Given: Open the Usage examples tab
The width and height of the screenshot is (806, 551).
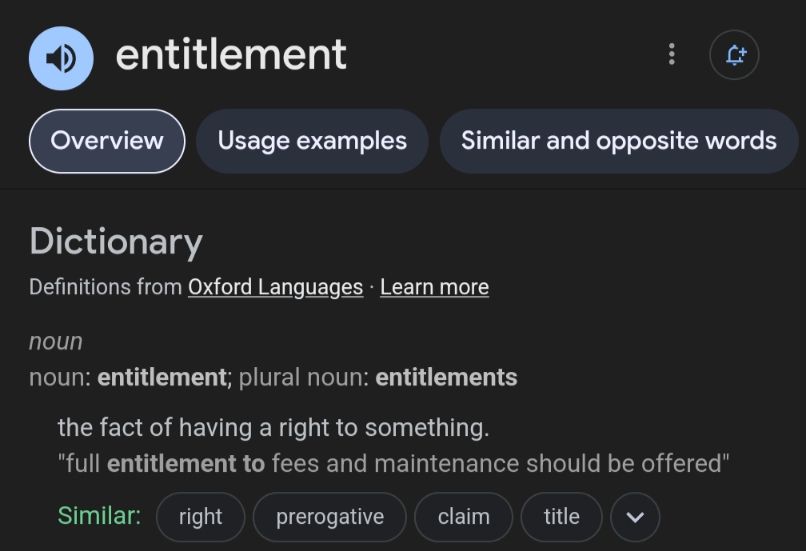Looking at the screenshot, I should 312,141.
